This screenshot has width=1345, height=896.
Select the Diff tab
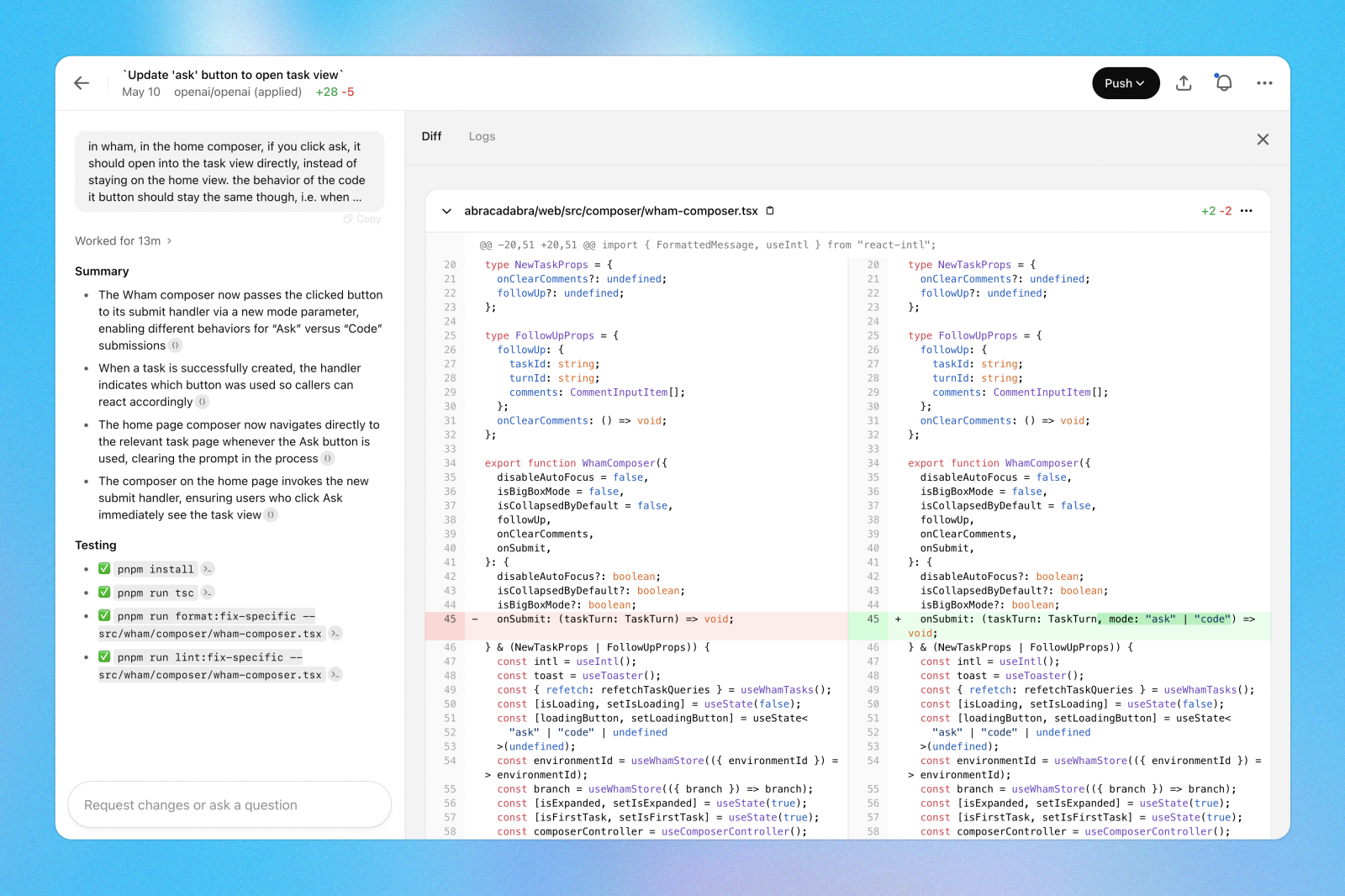tap(431, 136)
